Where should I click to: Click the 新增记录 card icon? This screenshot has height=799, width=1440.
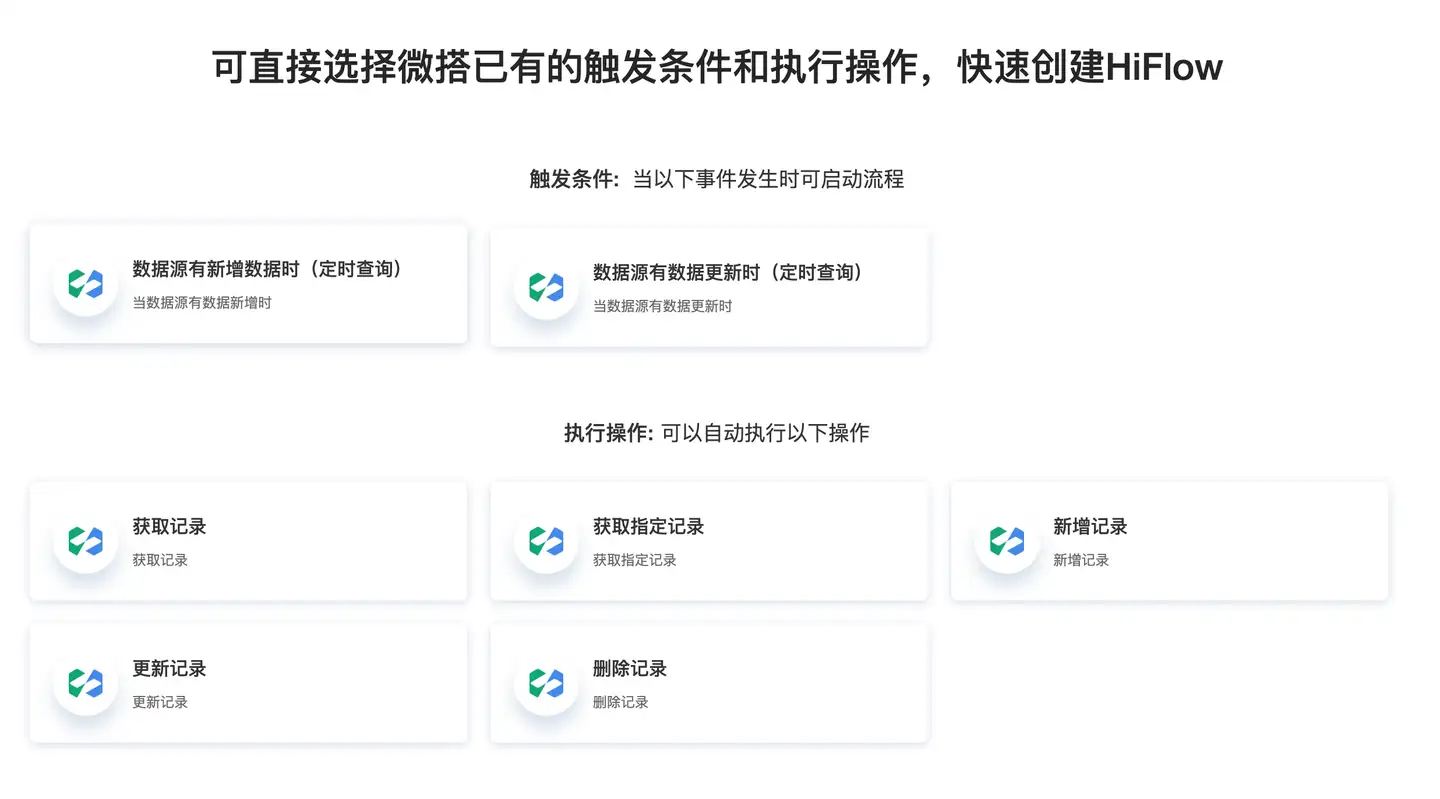1007,542
